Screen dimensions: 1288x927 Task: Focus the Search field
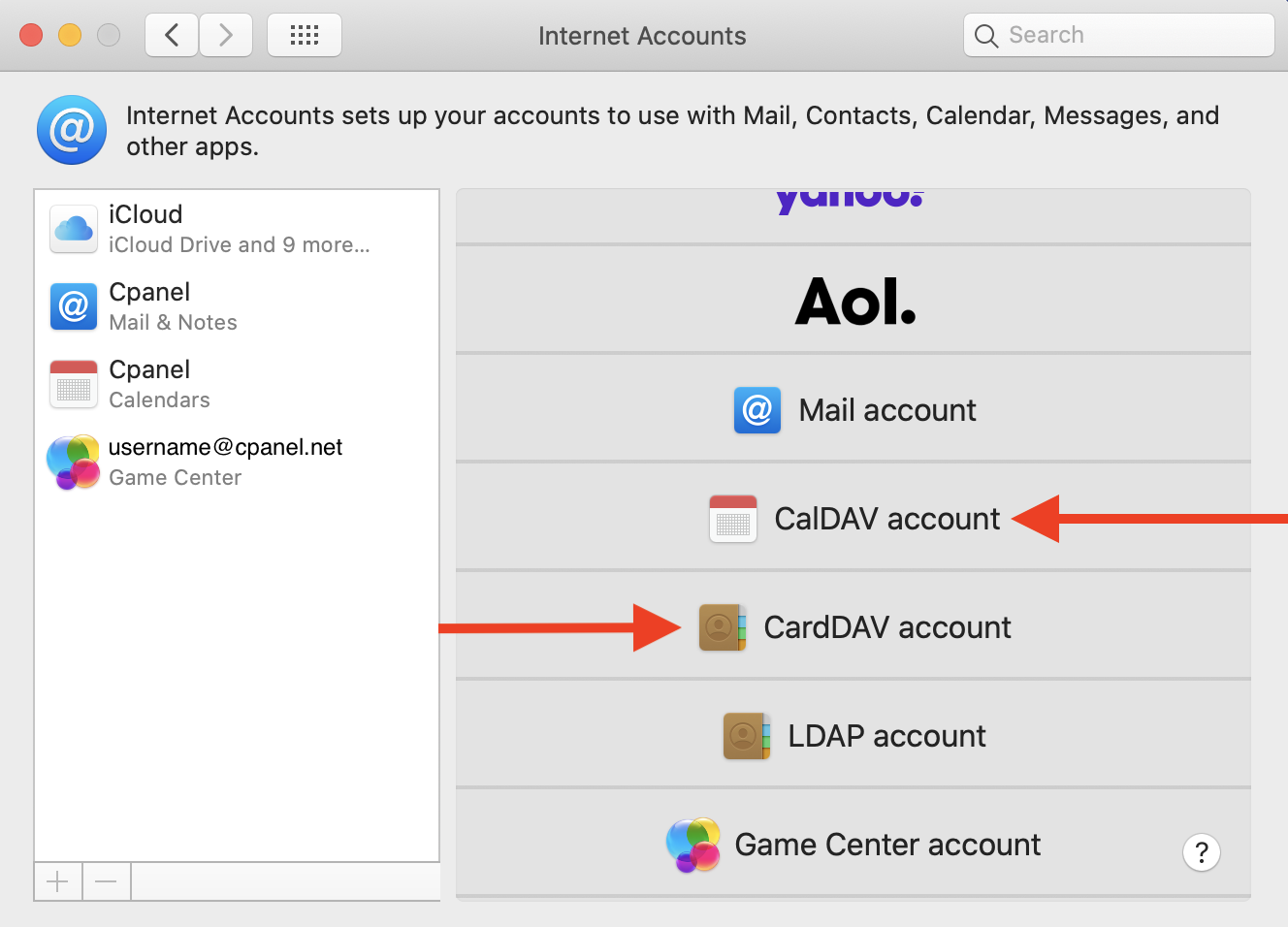[1119, 35]
